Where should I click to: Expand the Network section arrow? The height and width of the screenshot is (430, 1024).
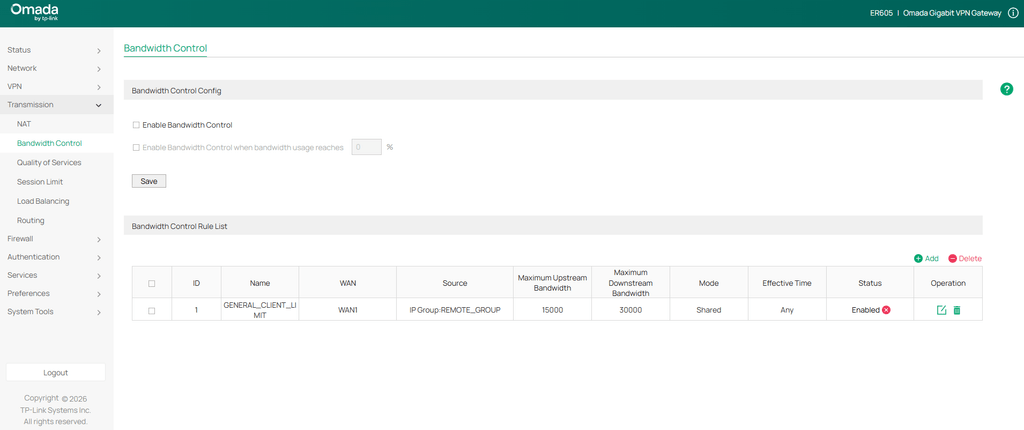pyautogui.click(x=99, y=69)
